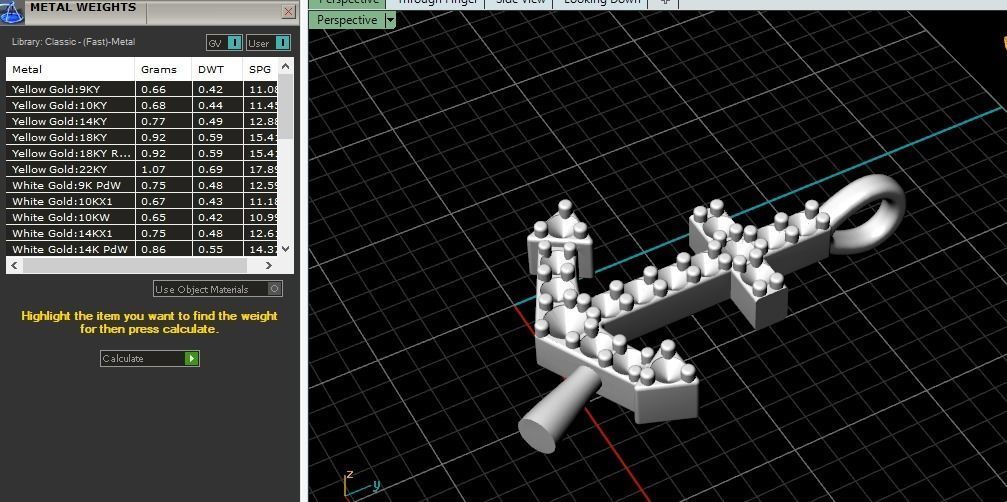Click the SPG column header
Image resolution: width=1007 pixels, height=502 pixels.
coord(261,69)
